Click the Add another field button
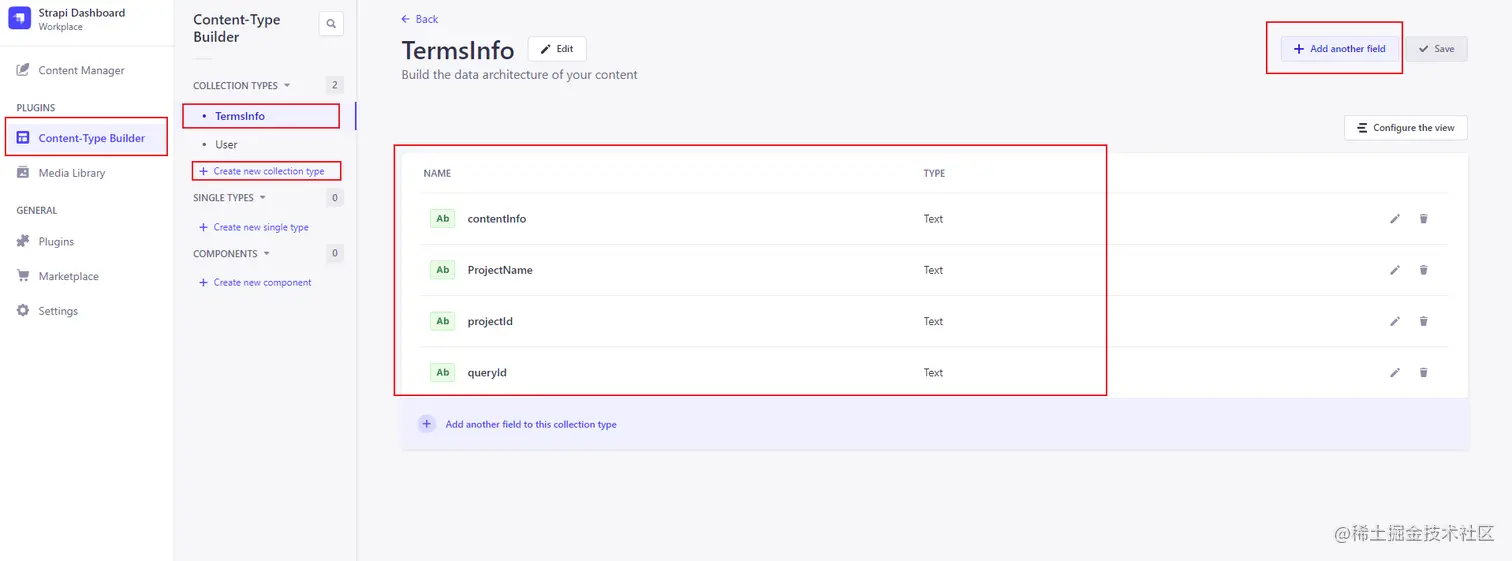1512x561 pixels. (1339, 49)
